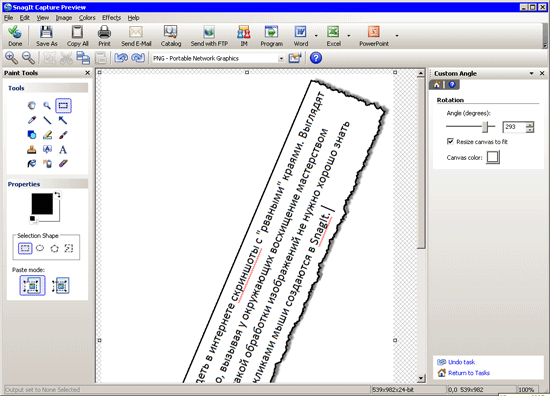Screen dimensions: 550x396
Task: Open the Custom Angle panel dropdown arrow
Action: click(x=531, y=73)
